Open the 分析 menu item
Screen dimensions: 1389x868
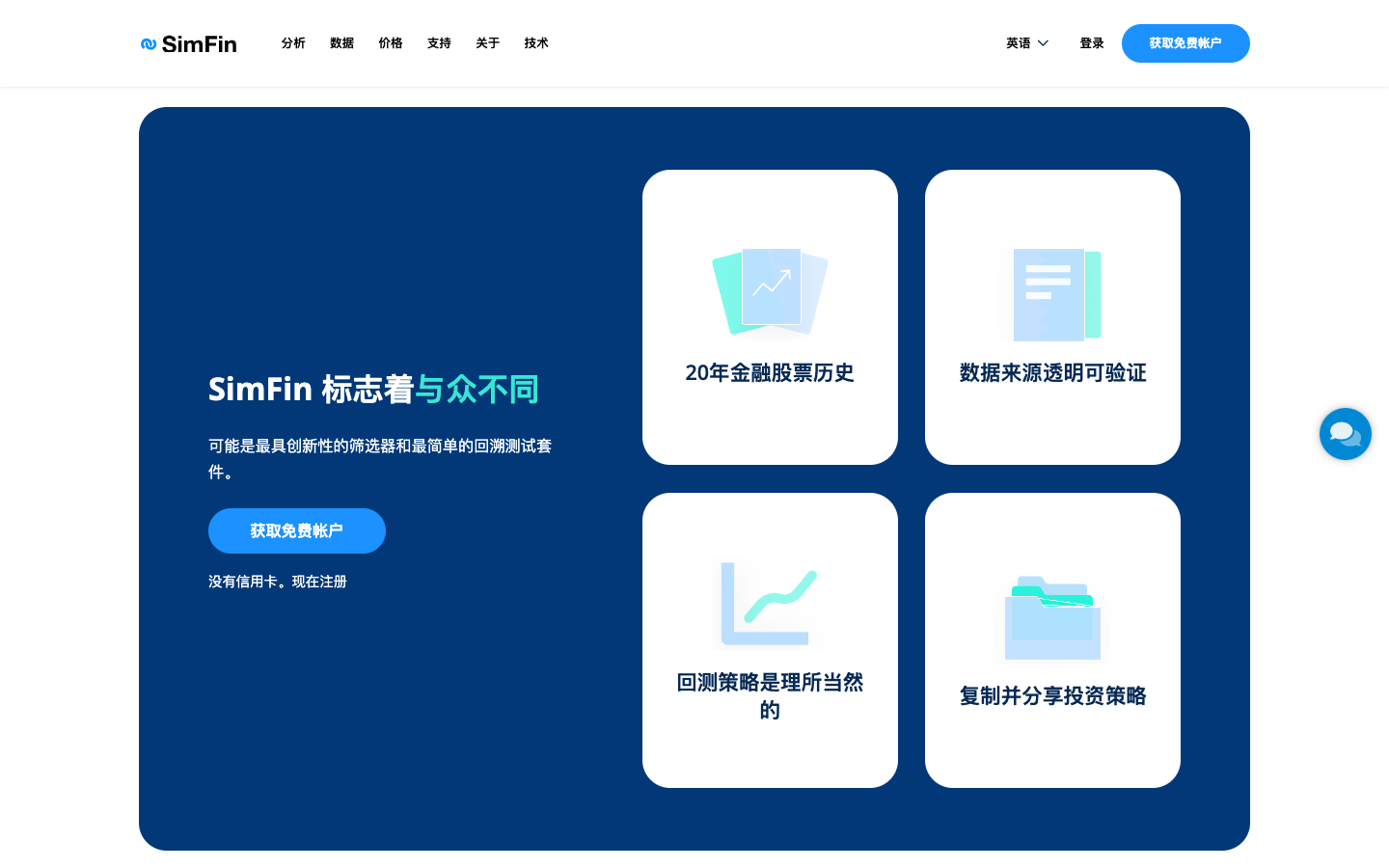click(x=293, y=43)
